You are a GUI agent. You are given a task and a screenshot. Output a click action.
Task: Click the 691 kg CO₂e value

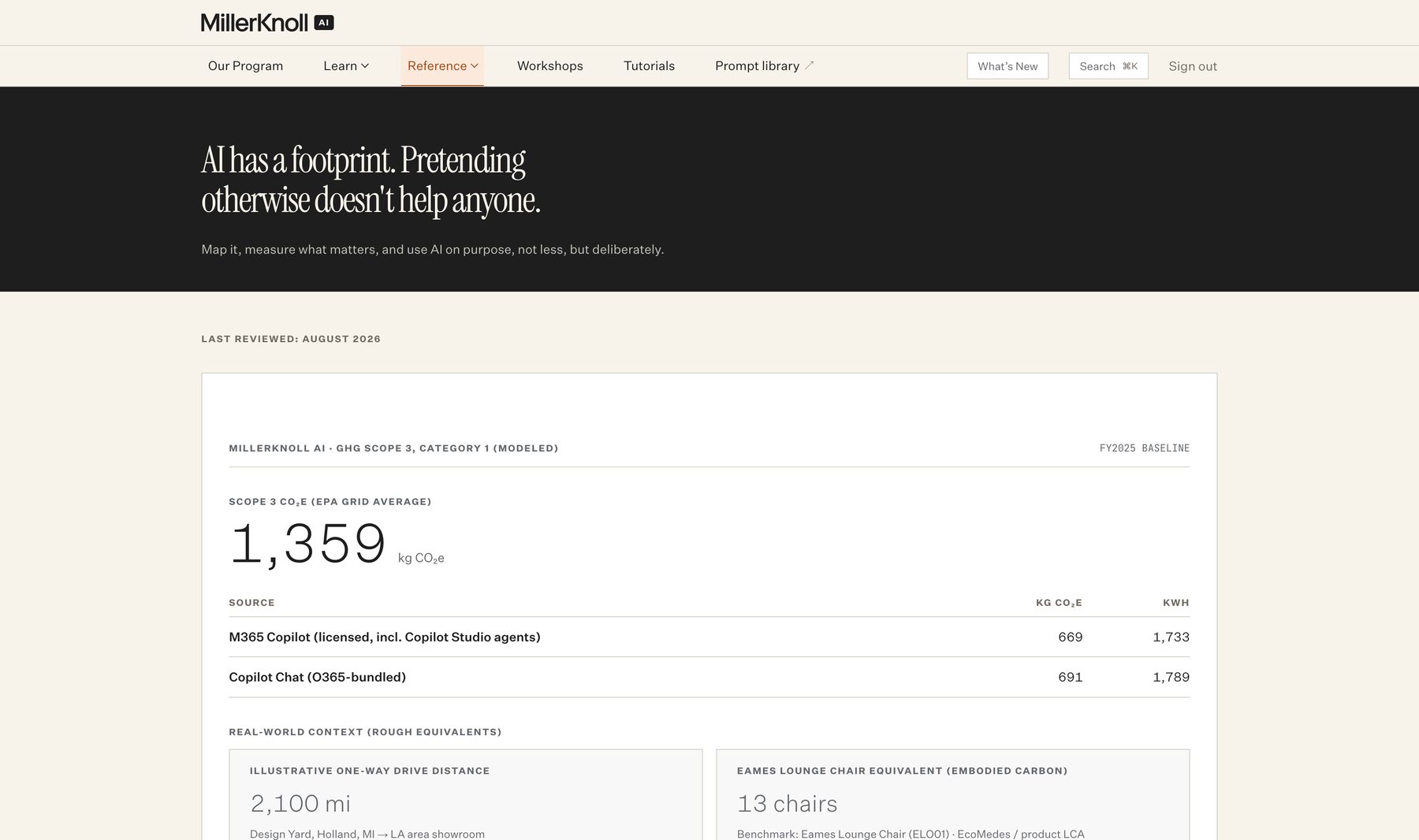pyautogui.click(x=1071, y=677)
